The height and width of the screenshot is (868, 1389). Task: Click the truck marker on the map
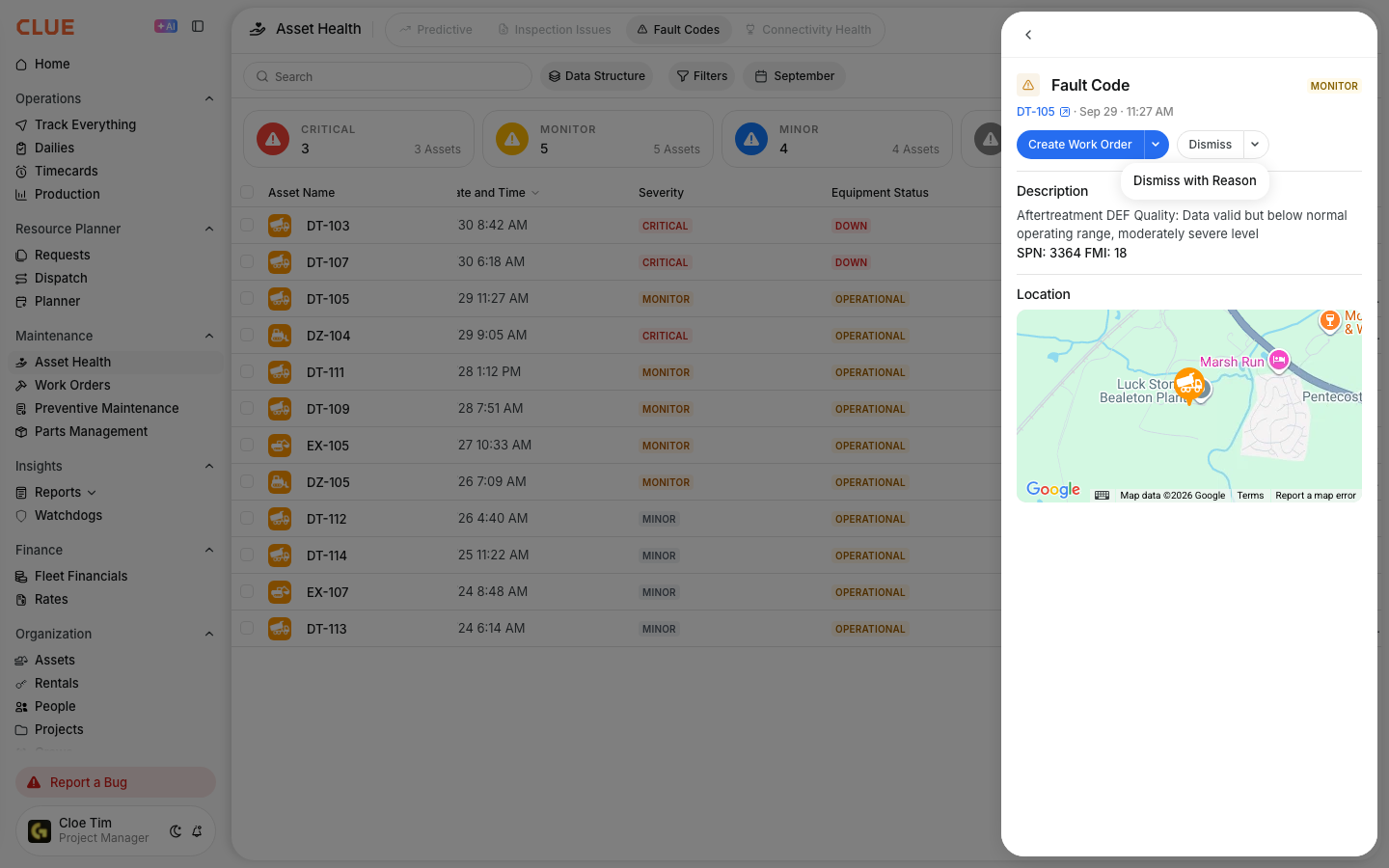point(1190,386)
